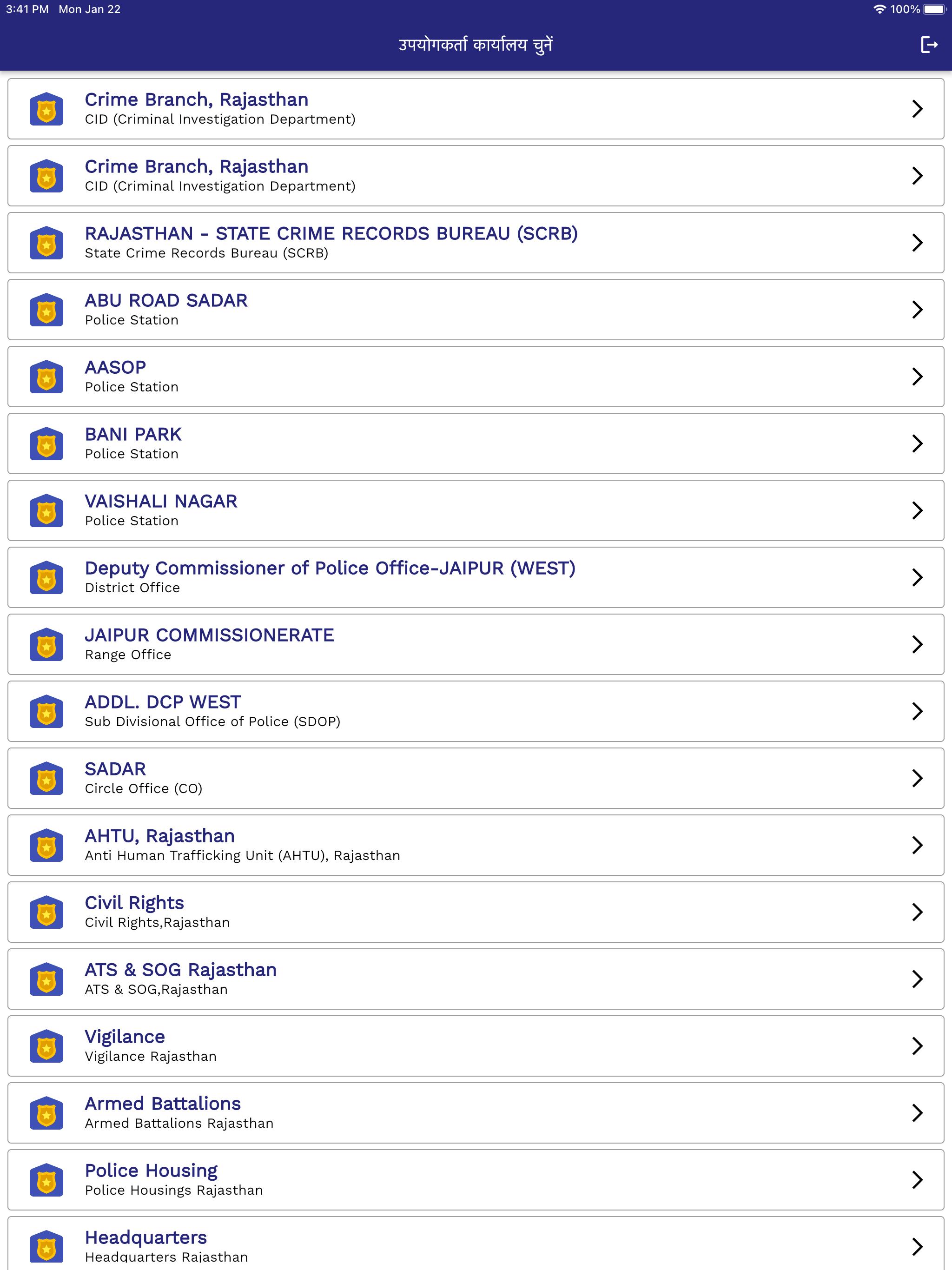Open Deputy Commissioner of Police Office chevron
This screenshot has width=952, height=1270.
[918, 577]
